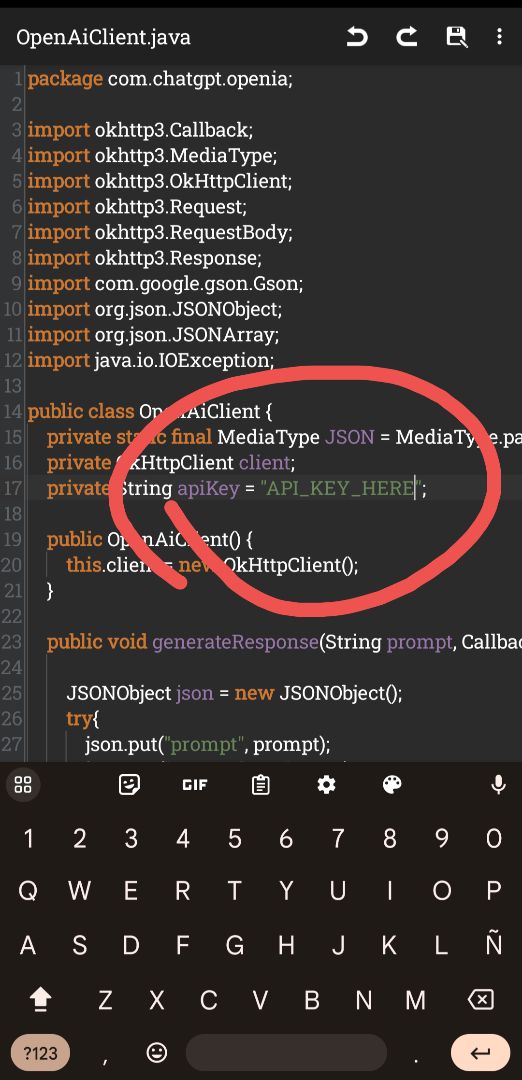Toggle the Shift key
The height and width of the screenshot is (1080, 522).
click(x=41, y=999)
